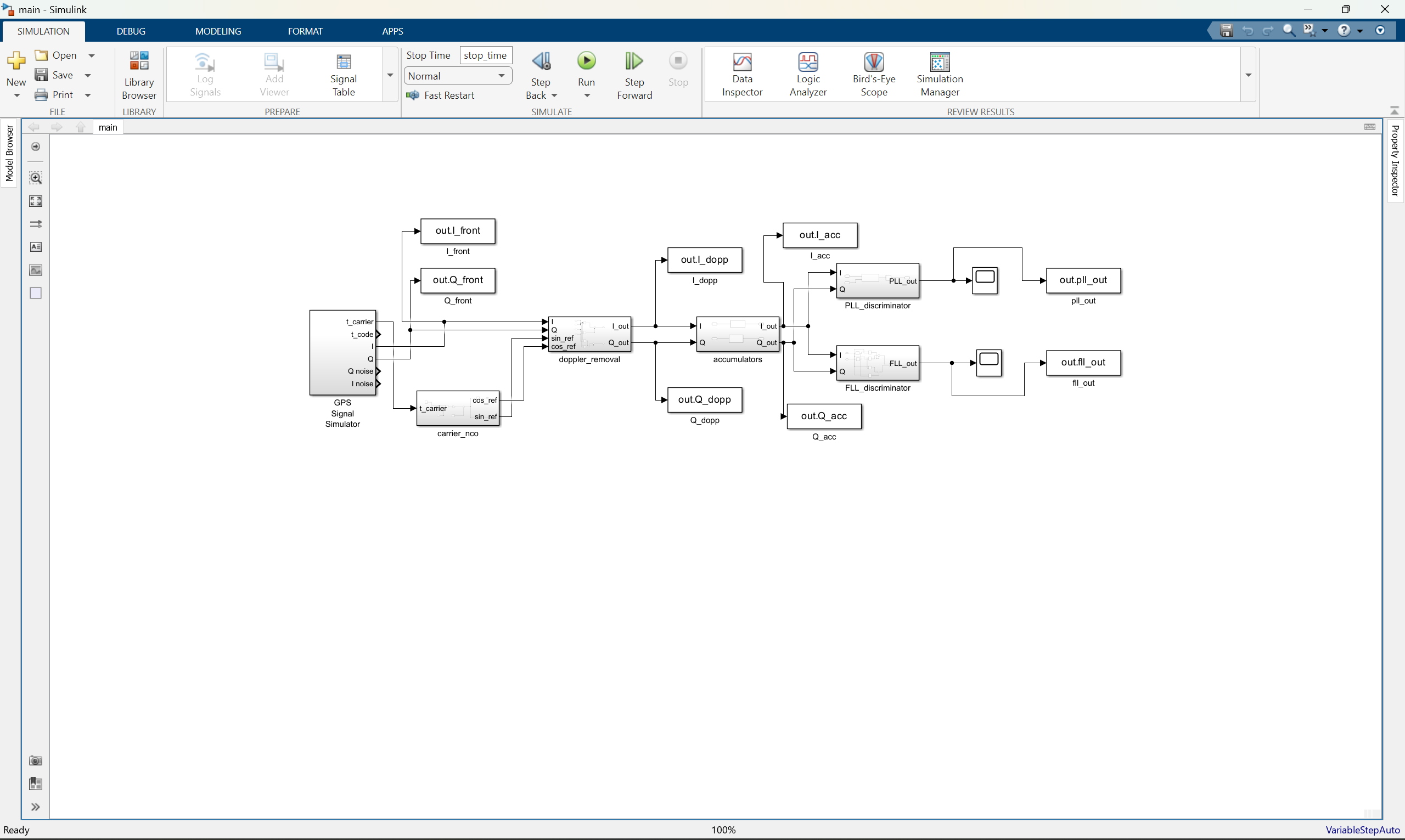Select the PLL_discriminator block
The height and width of the screenshot is (840, 1405).
(878, 281)
